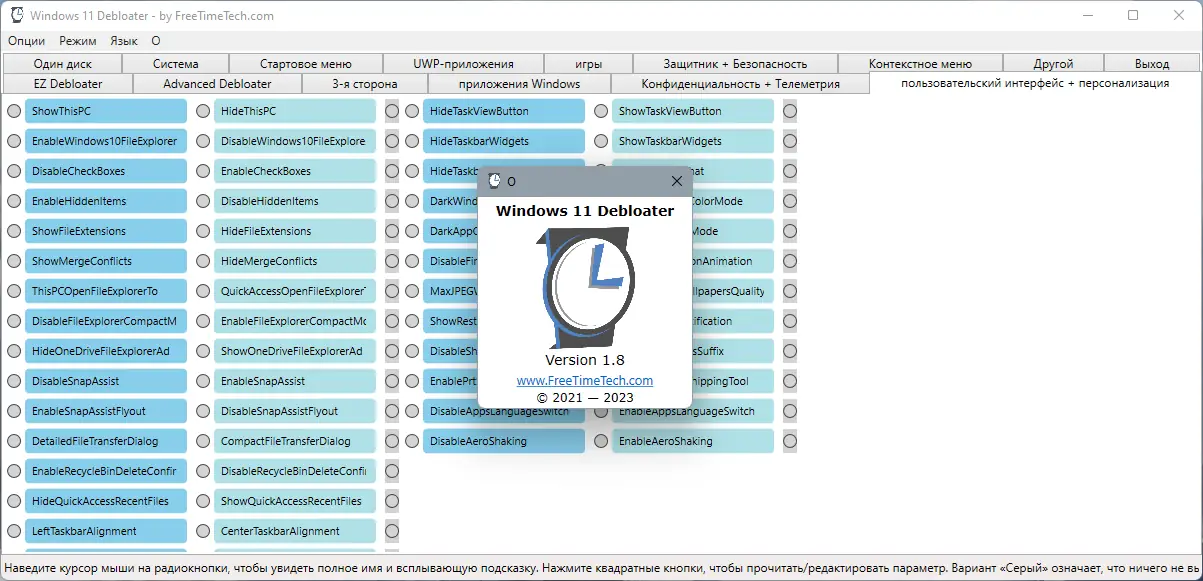The height and width of the screenshot is (581, 1203).
Task: Select the DisableCheckBoxes radio button
Action: click(x=14, y=171)
